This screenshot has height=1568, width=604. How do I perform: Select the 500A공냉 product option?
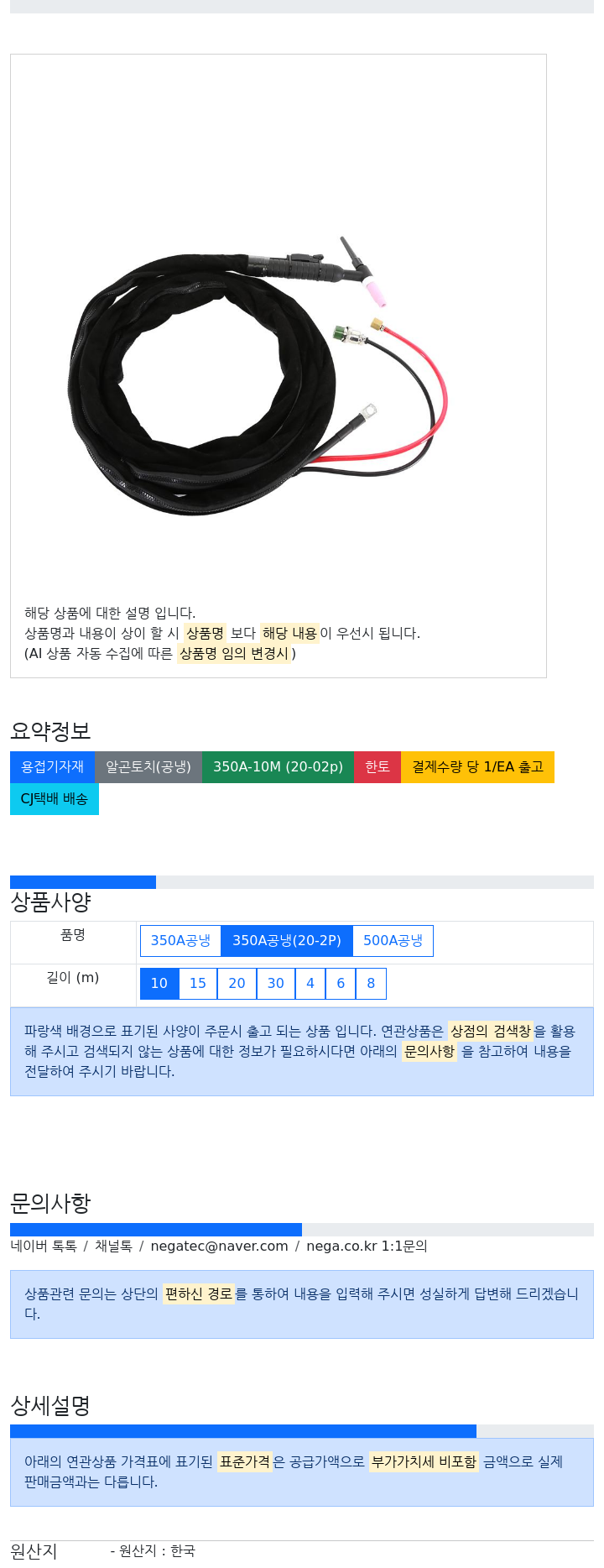click(x=393, y=941)
